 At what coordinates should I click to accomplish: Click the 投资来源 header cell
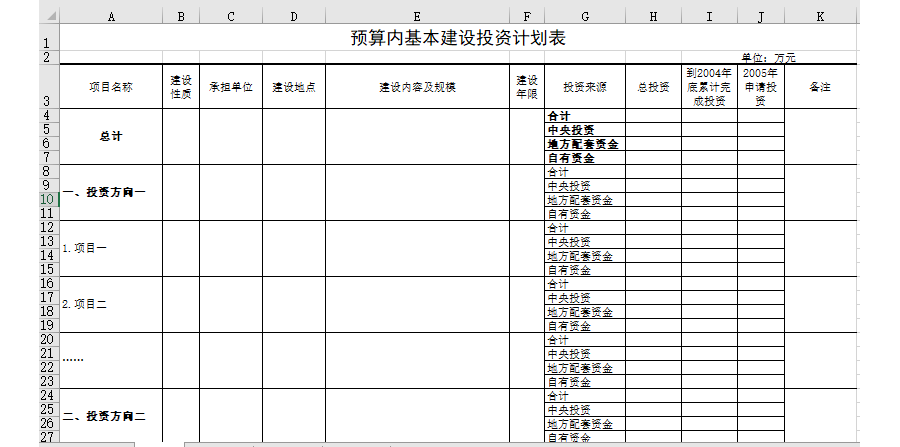click(584, 87)
